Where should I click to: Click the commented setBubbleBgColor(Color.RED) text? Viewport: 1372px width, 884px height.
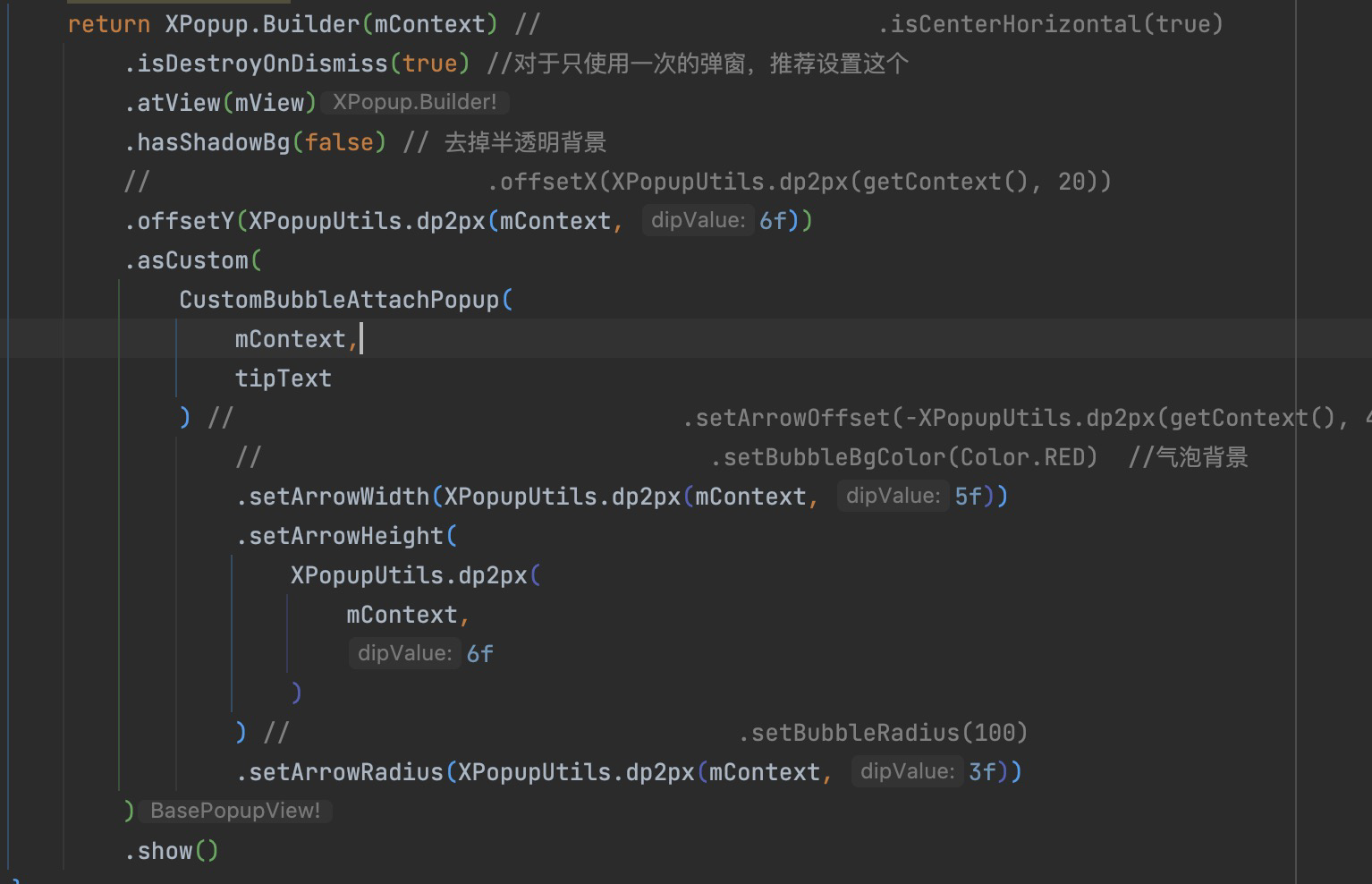903,456
